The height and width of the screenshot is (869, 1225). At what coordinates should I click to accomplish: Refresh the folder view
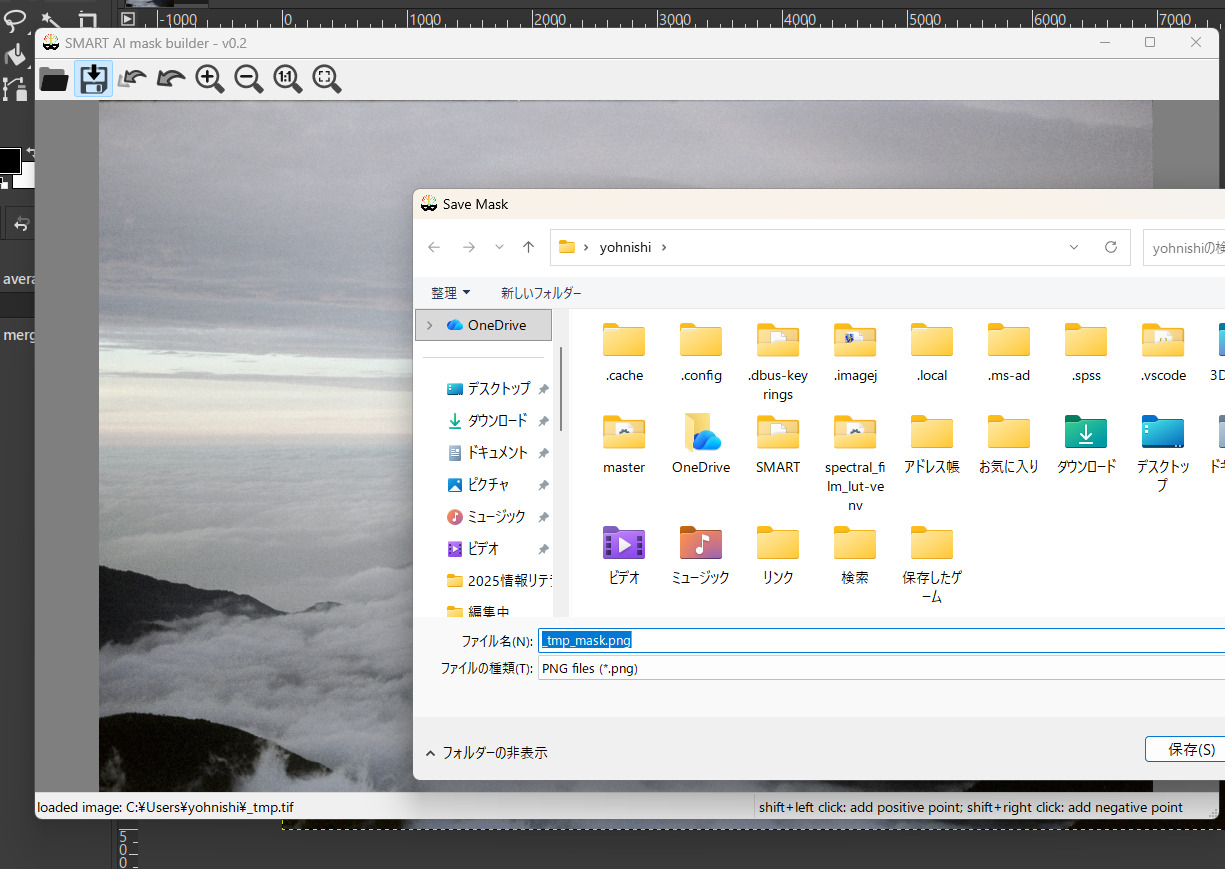tap(1110, 247)
